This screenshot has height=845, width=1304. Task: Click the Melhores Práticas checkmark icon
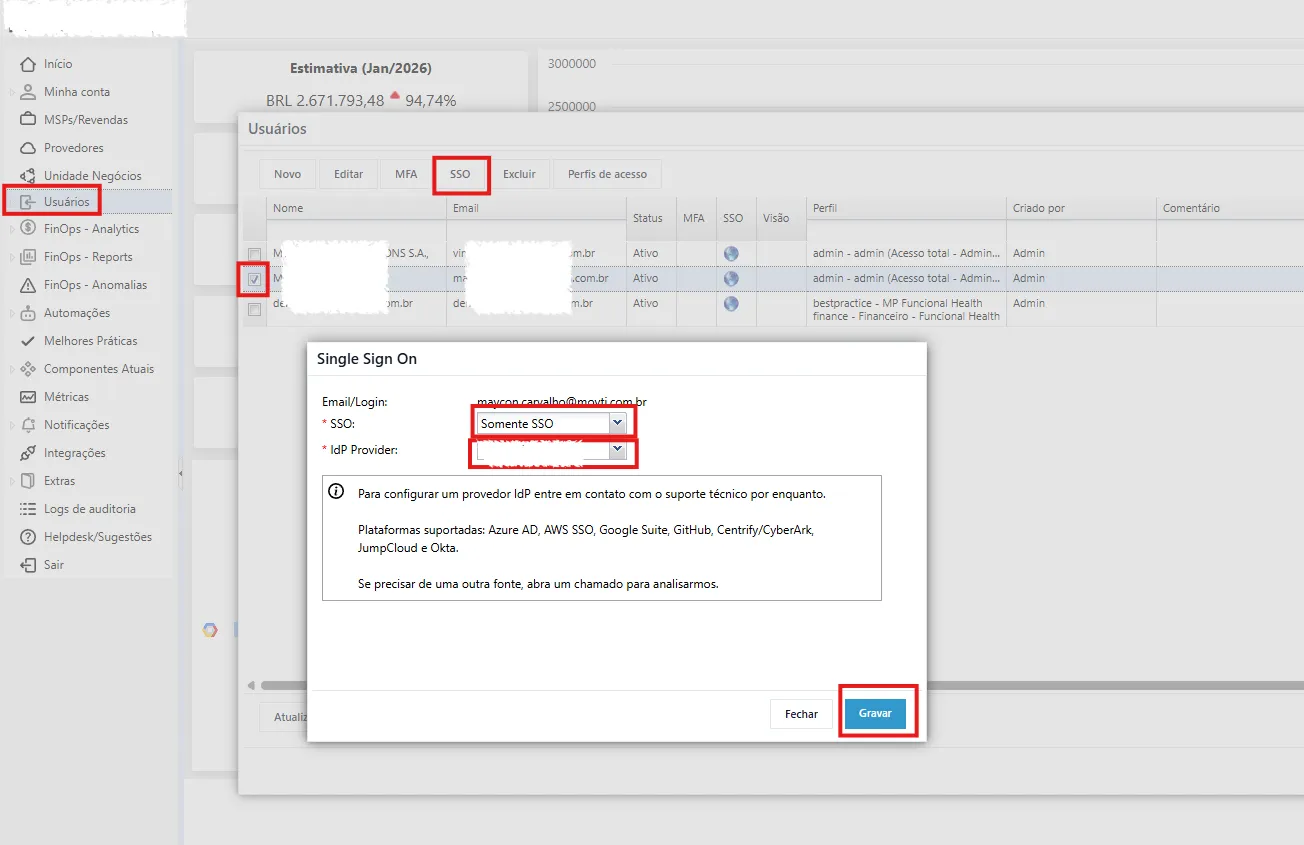(28, 341)
